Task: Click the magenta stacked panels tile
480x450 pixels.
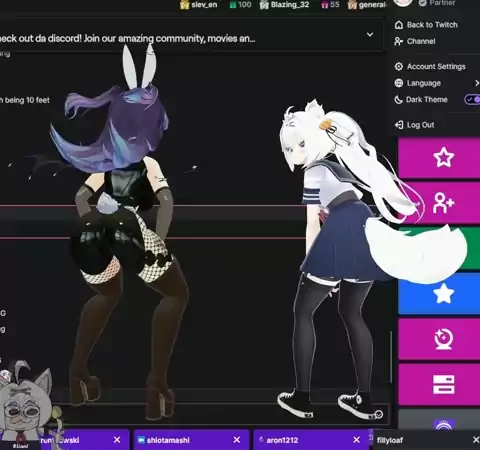Action: point(439,384)
